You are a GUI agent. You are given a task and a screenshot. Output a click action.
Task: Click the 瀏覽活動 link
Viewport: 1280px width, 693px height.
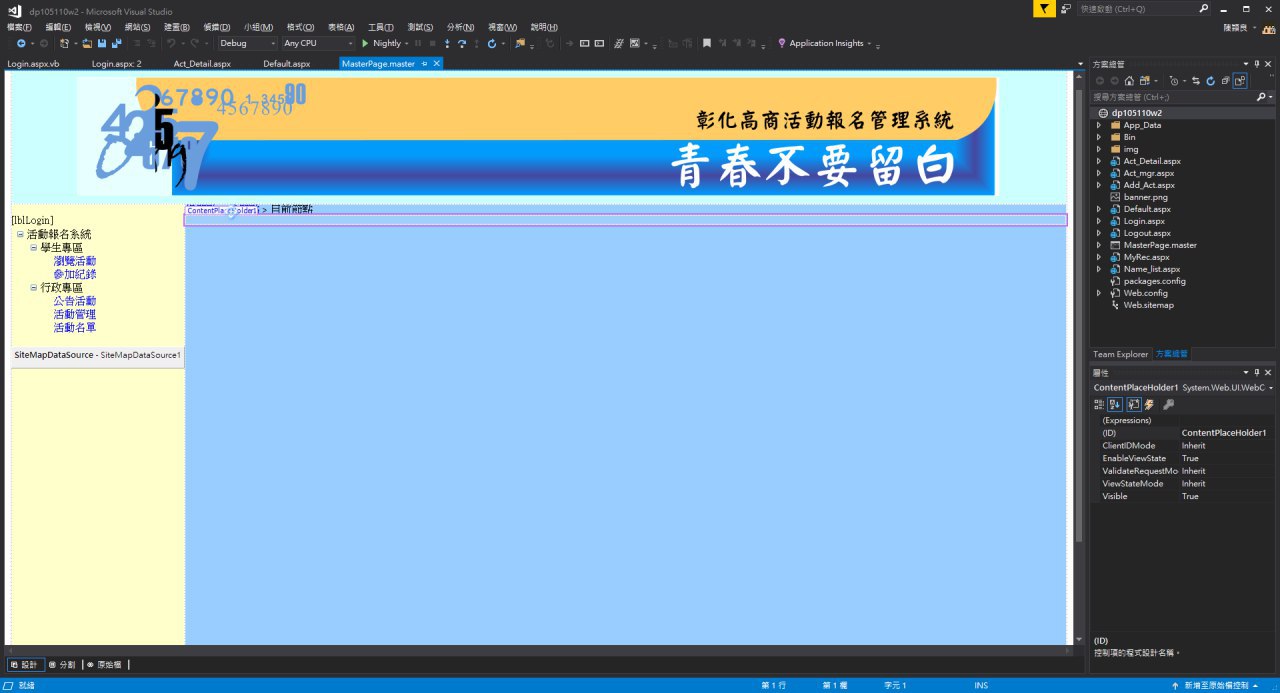(75, 261)
